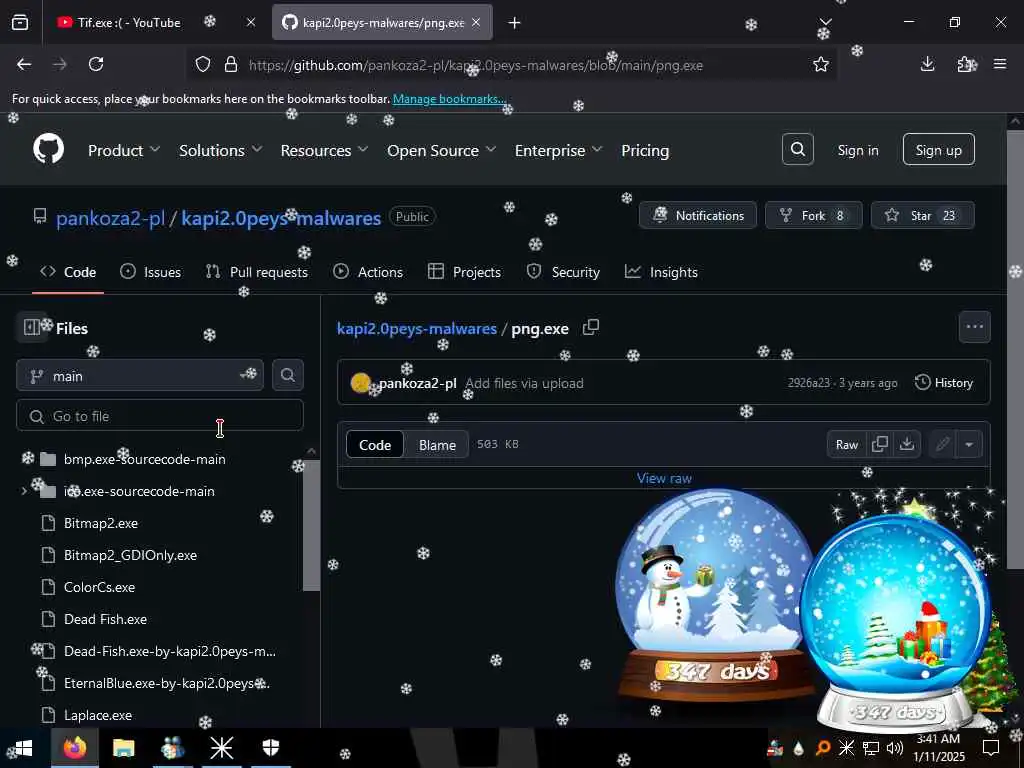
Task: Open Firefox View button in tab bar
Action: [20, 22]
